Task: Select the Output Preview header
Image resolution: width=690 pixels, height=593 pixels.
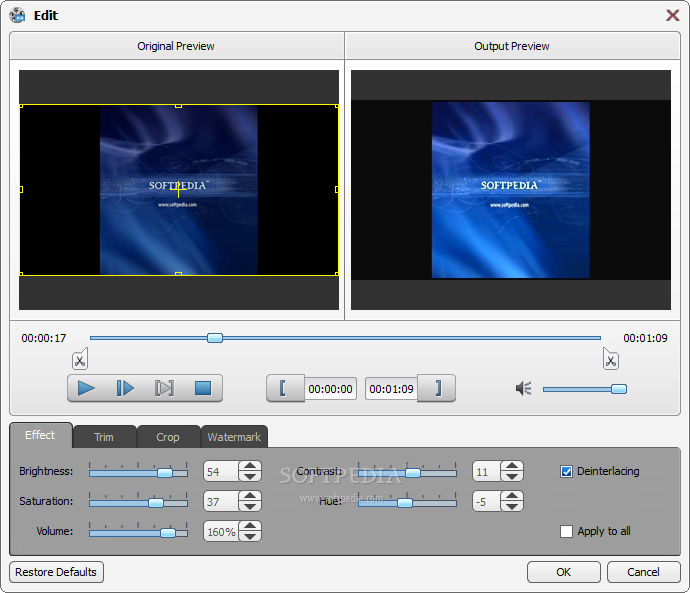Action: coord(512,46)
